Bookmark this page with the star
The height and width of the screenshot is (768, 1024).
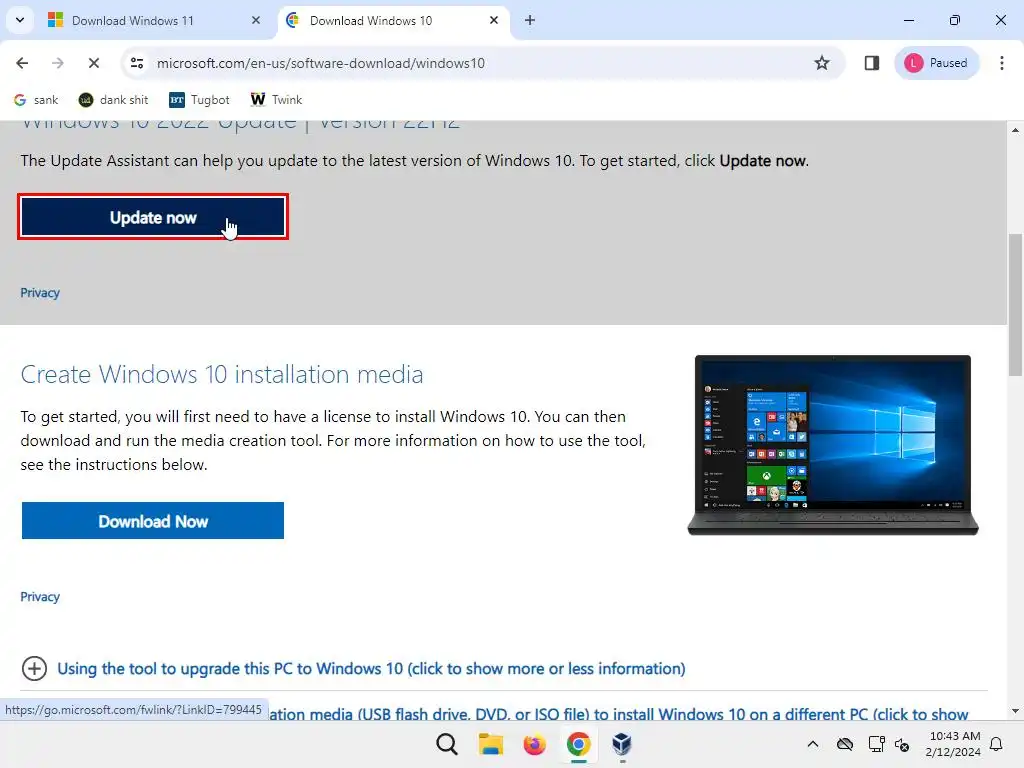(822, 63)
